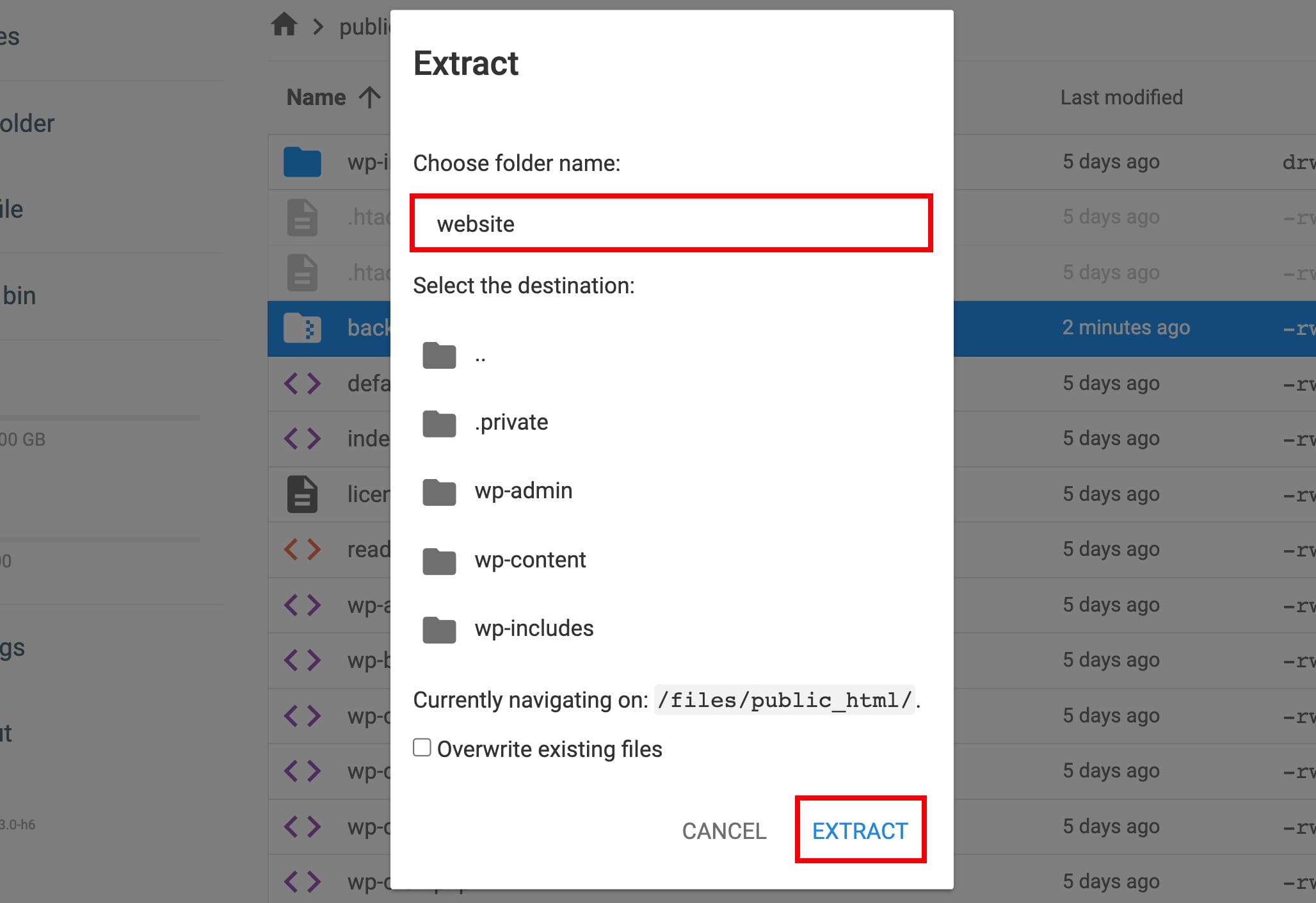Click CANCEL to dismiss the dialog
1316x903 pixels.
coord(724,830)
